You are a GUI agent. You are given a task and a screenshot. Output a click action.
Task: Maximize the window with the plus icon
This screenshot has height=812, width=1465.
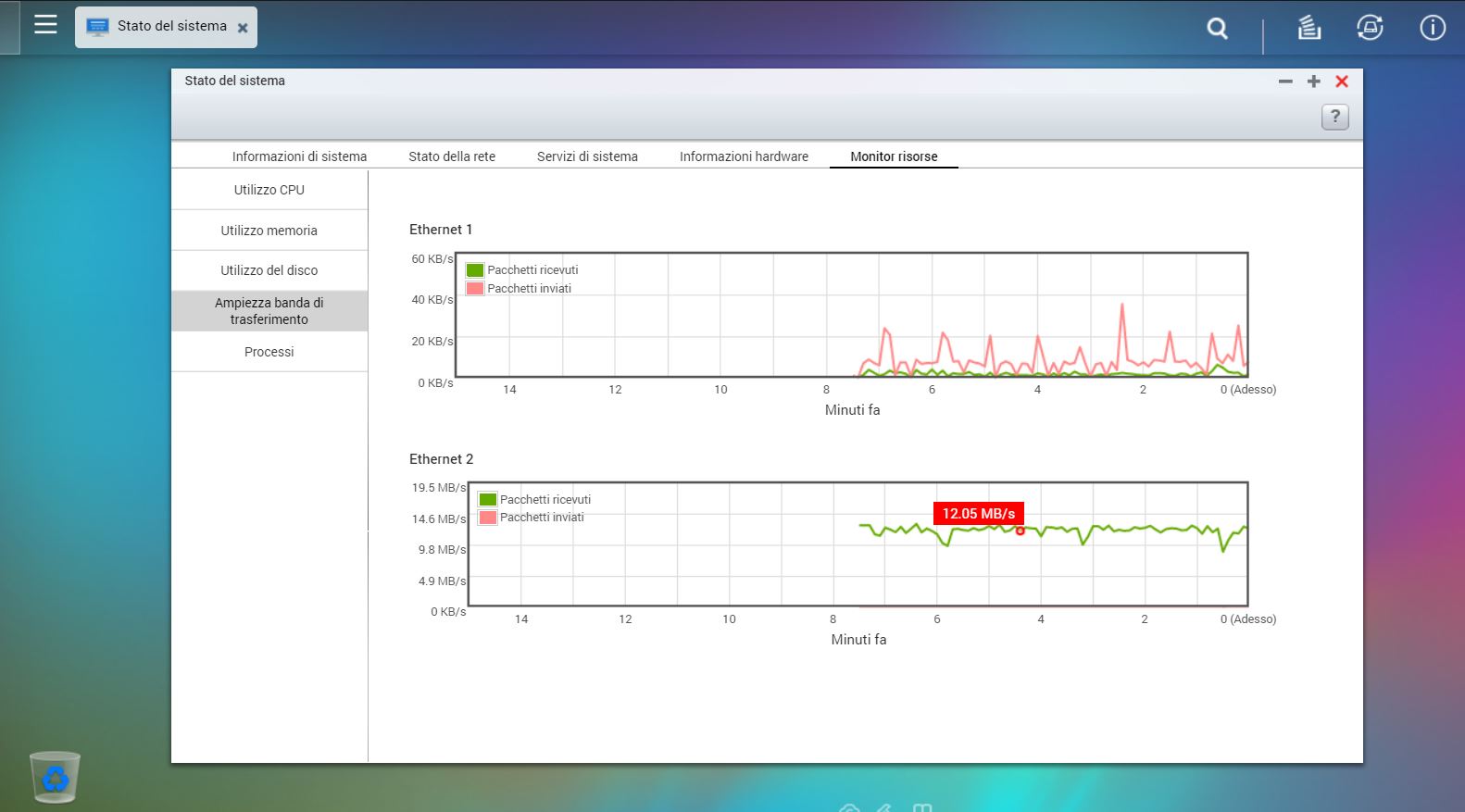[x=1313, y=81]
